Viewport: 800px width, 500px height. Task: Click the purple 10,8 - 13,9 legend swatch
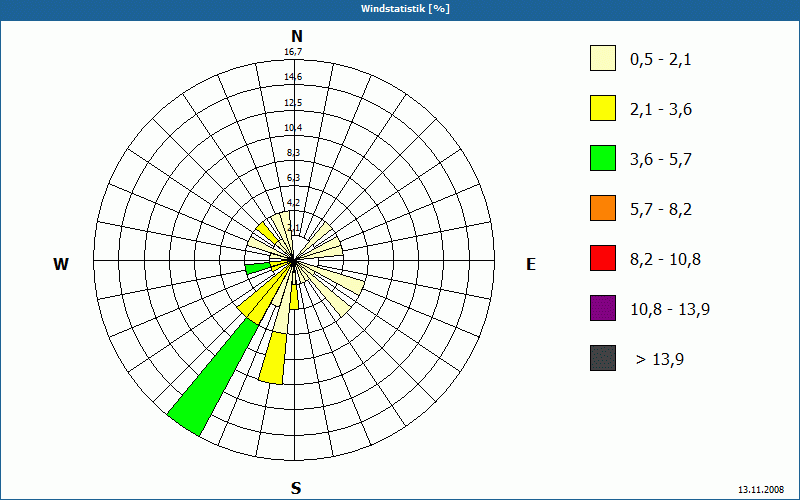(x=603, y=308)
